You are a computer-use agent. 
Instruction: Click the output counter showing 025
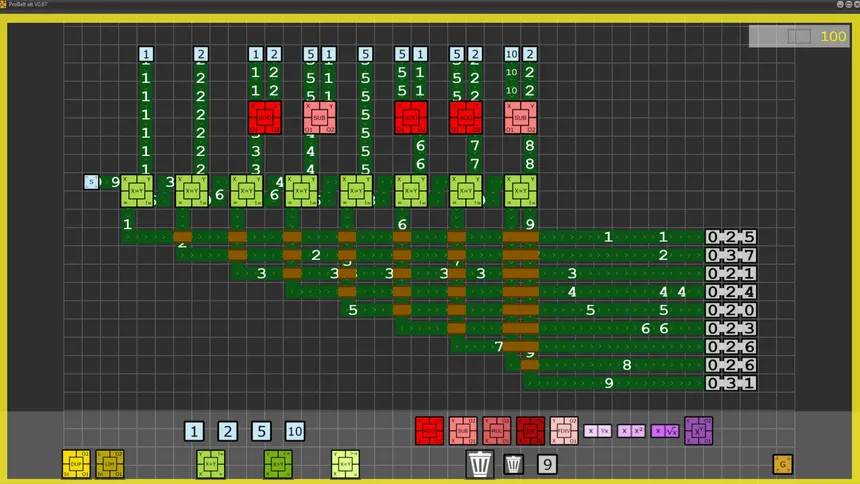click(730, 237)
